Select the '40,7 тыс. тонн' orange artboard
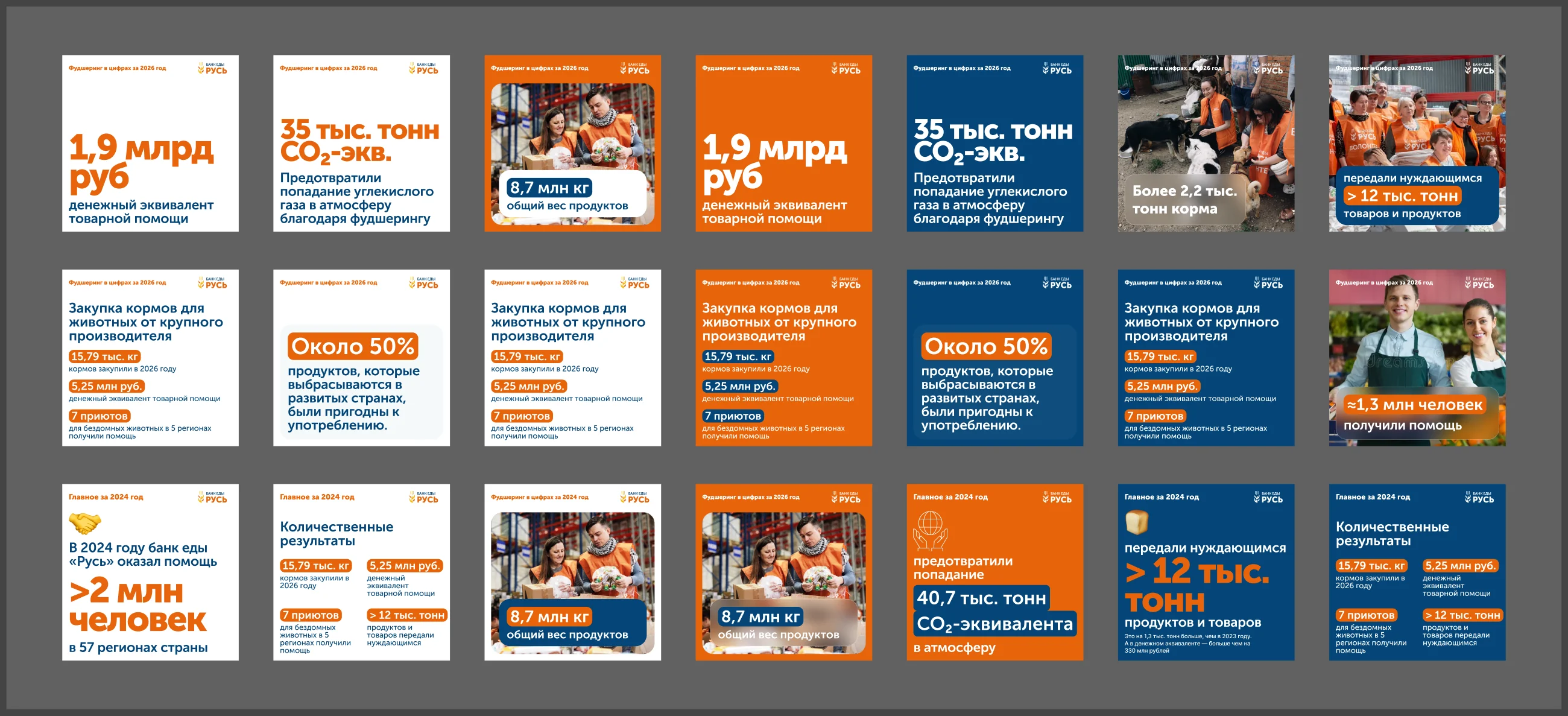 [995, 572]
